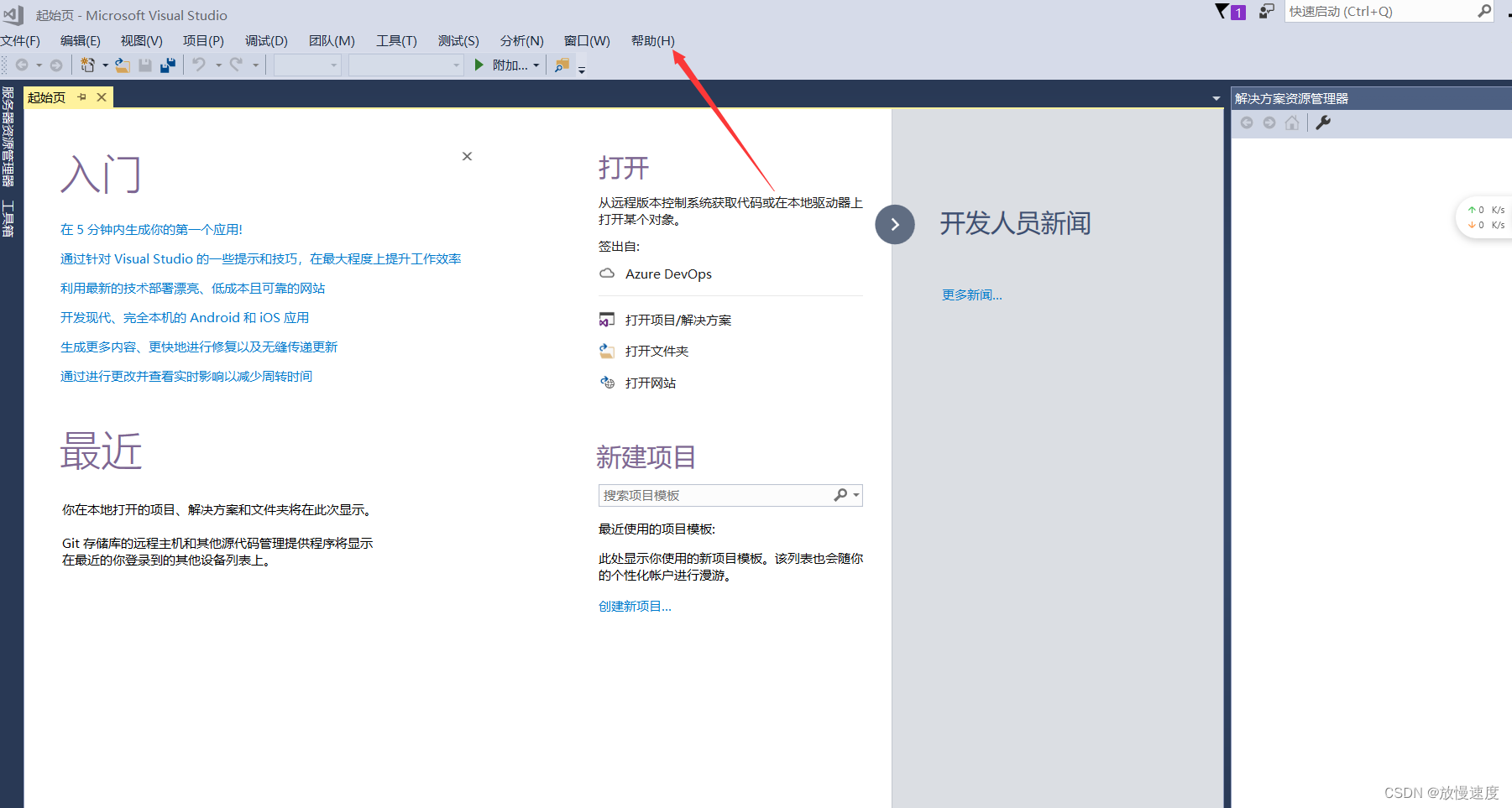Open the 服务器资源管理器 side tab
The height and width of the screenshot is (808, 1512).
8,137
